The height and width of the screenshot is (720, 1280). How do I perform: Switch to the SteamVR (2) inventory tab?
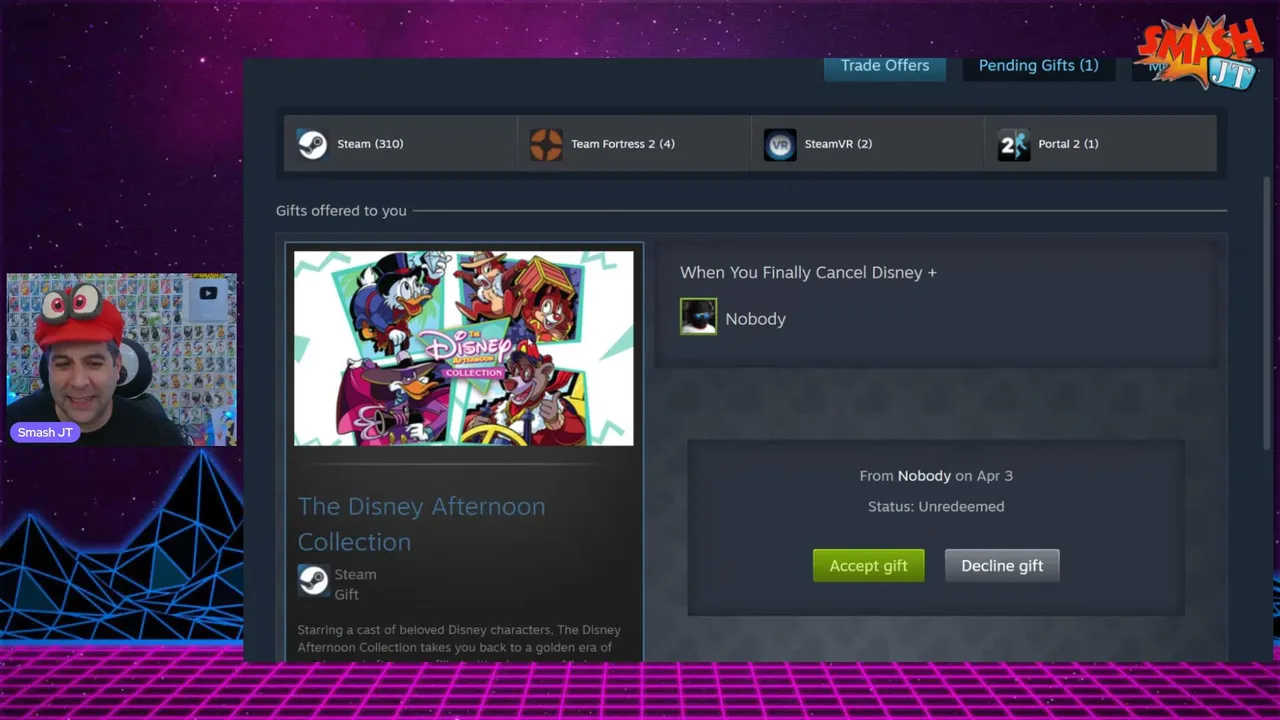point(868,144)
